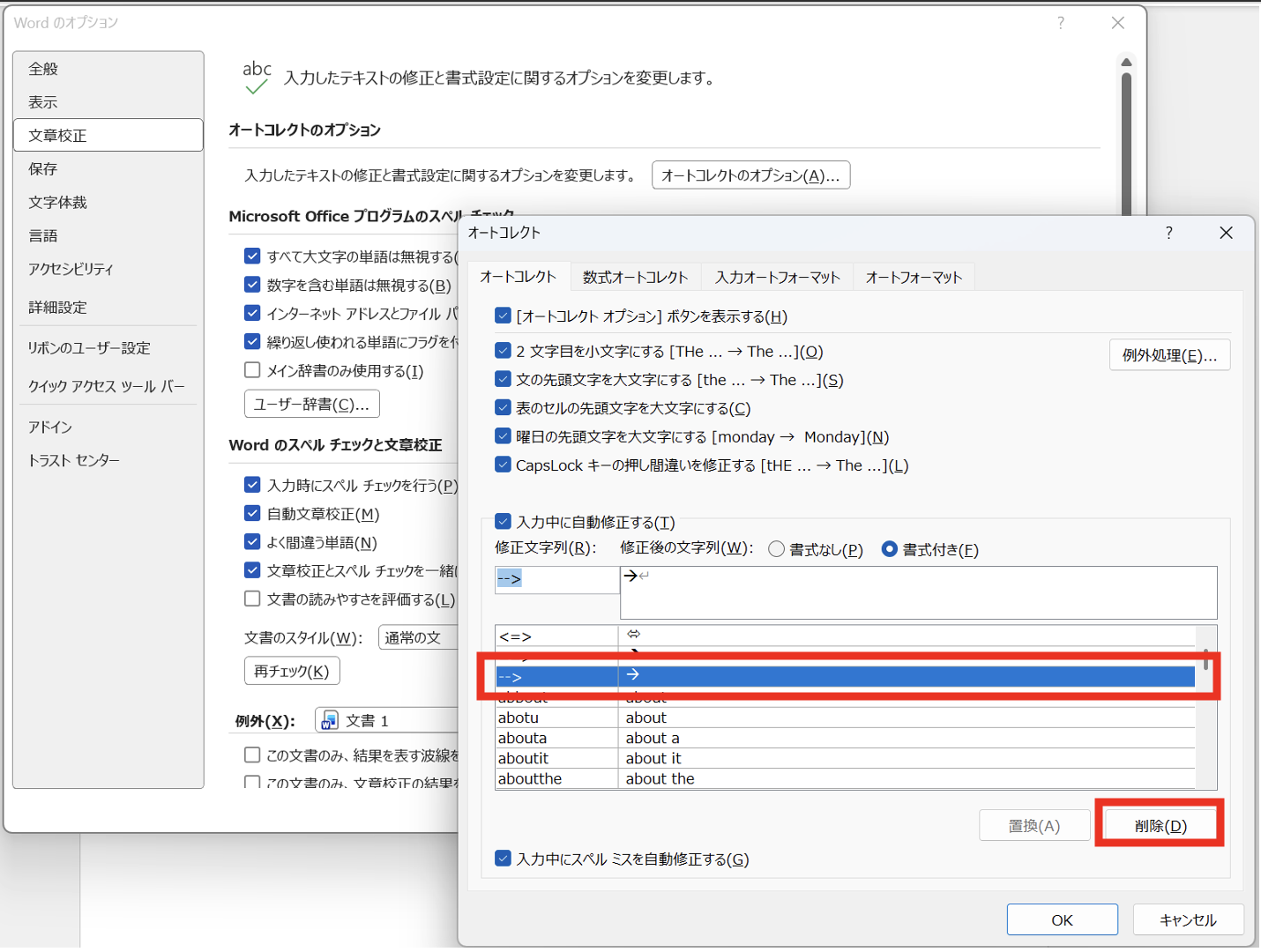The width and height of the screenshot is (1261, 952).
Task: Open ユーザー辞書(C)... dialog
Action: click(x=311, y=404)
